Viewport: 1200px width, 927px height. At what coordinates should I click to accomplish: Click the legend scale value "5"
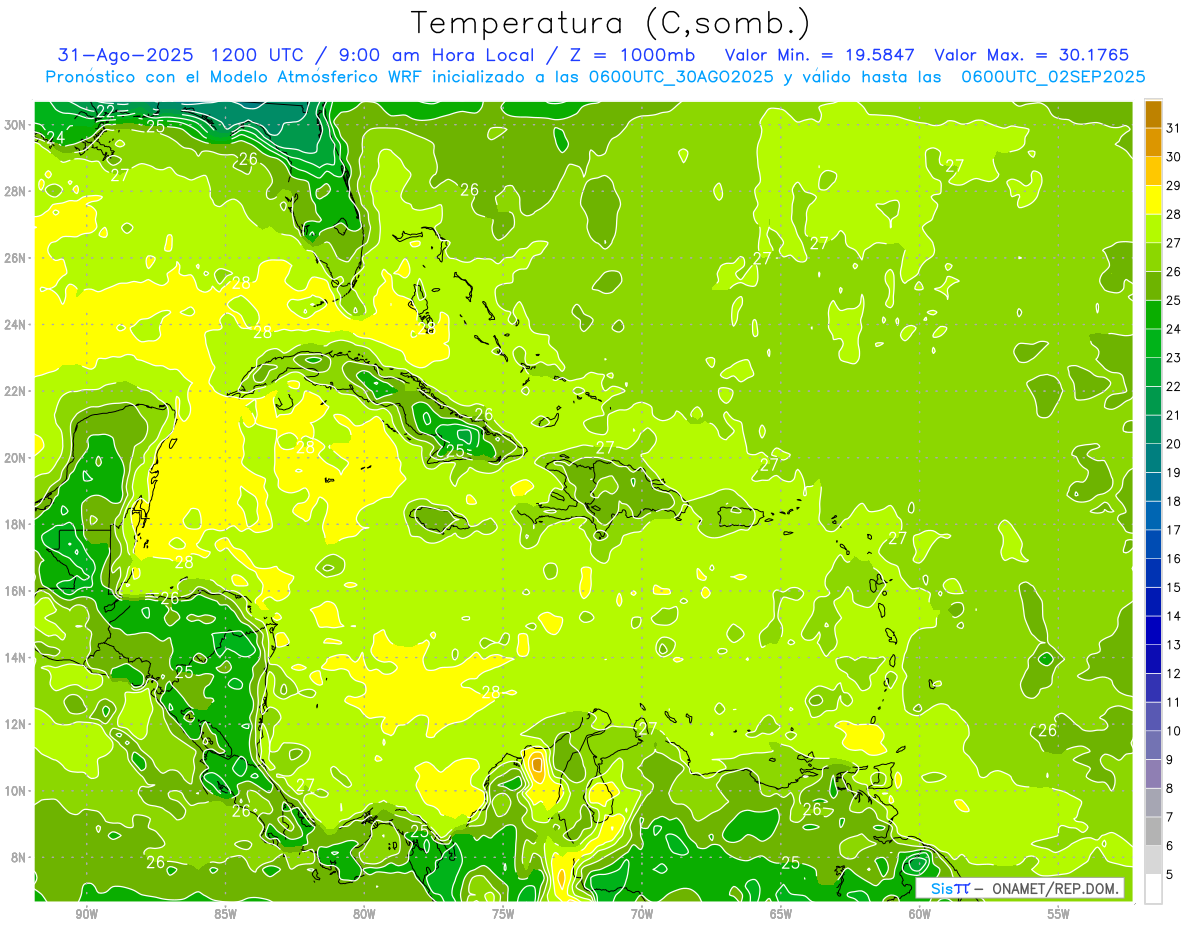point(1170,874)
